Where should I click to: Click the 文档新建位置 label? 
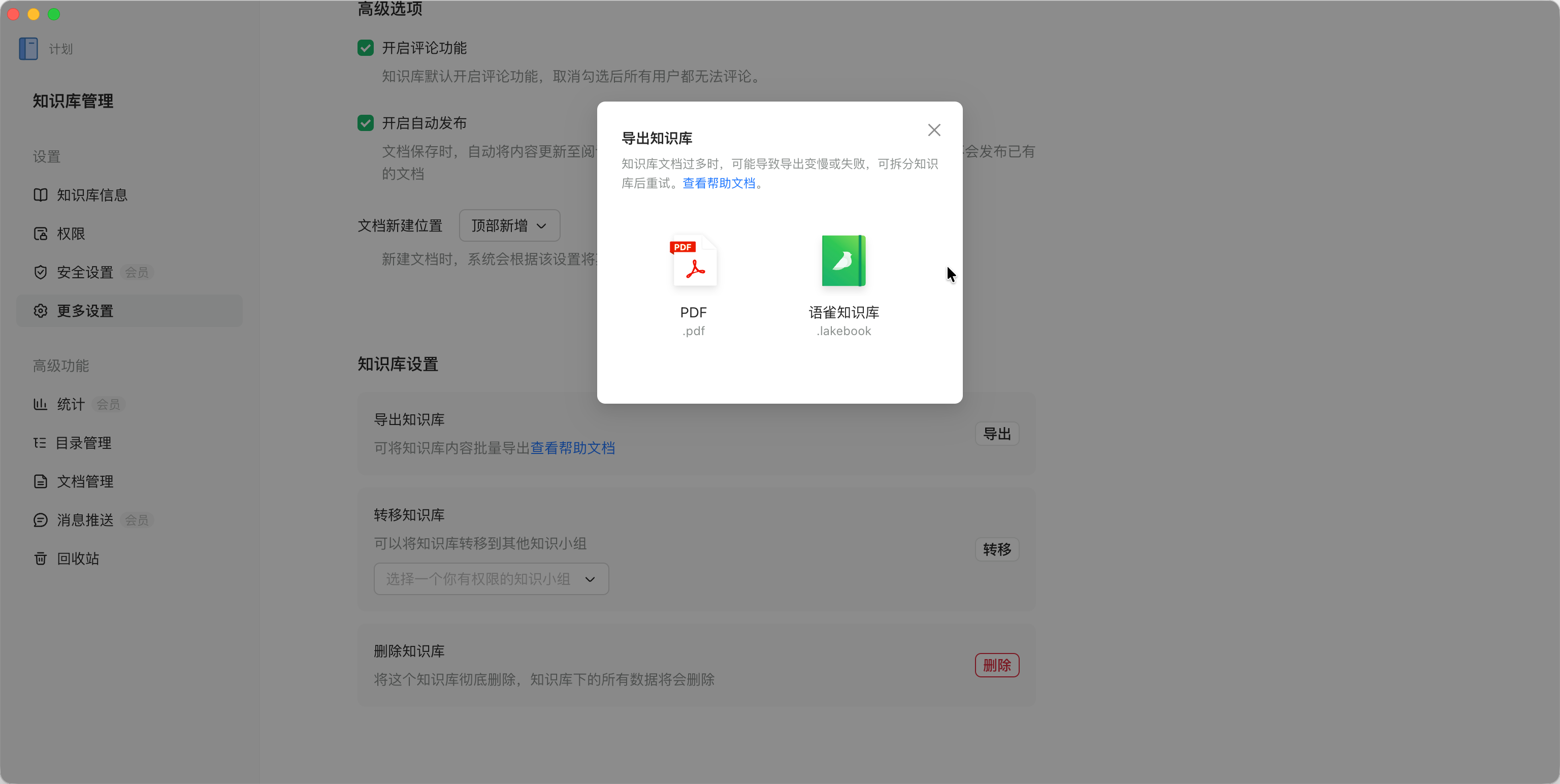click(400, 226)
